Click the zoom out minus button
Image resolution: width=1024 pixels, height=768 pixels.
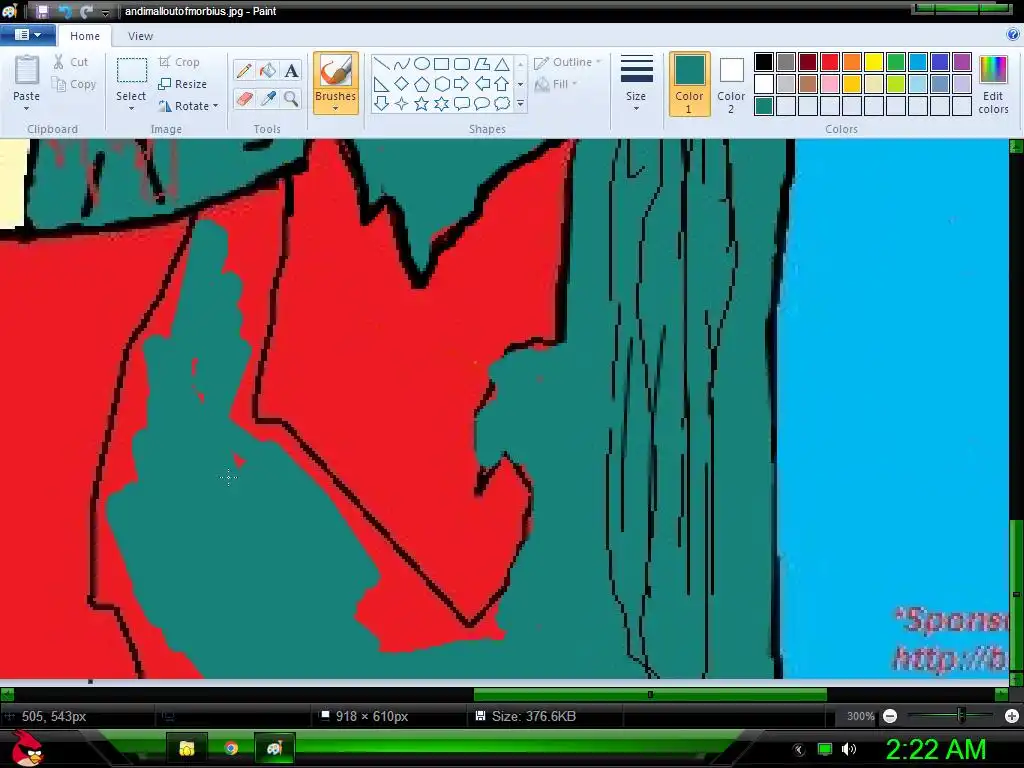(x=890, y=716)
